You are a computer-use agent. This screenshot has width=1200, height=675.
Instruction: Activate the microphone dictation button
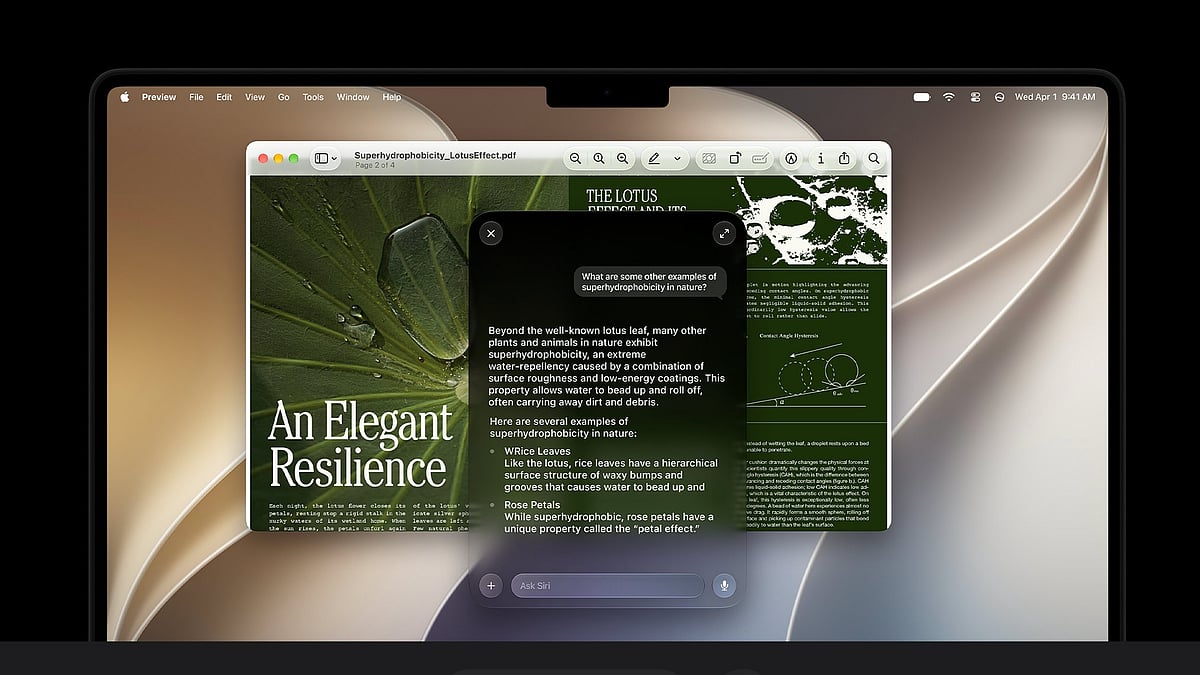click(724, 586)
